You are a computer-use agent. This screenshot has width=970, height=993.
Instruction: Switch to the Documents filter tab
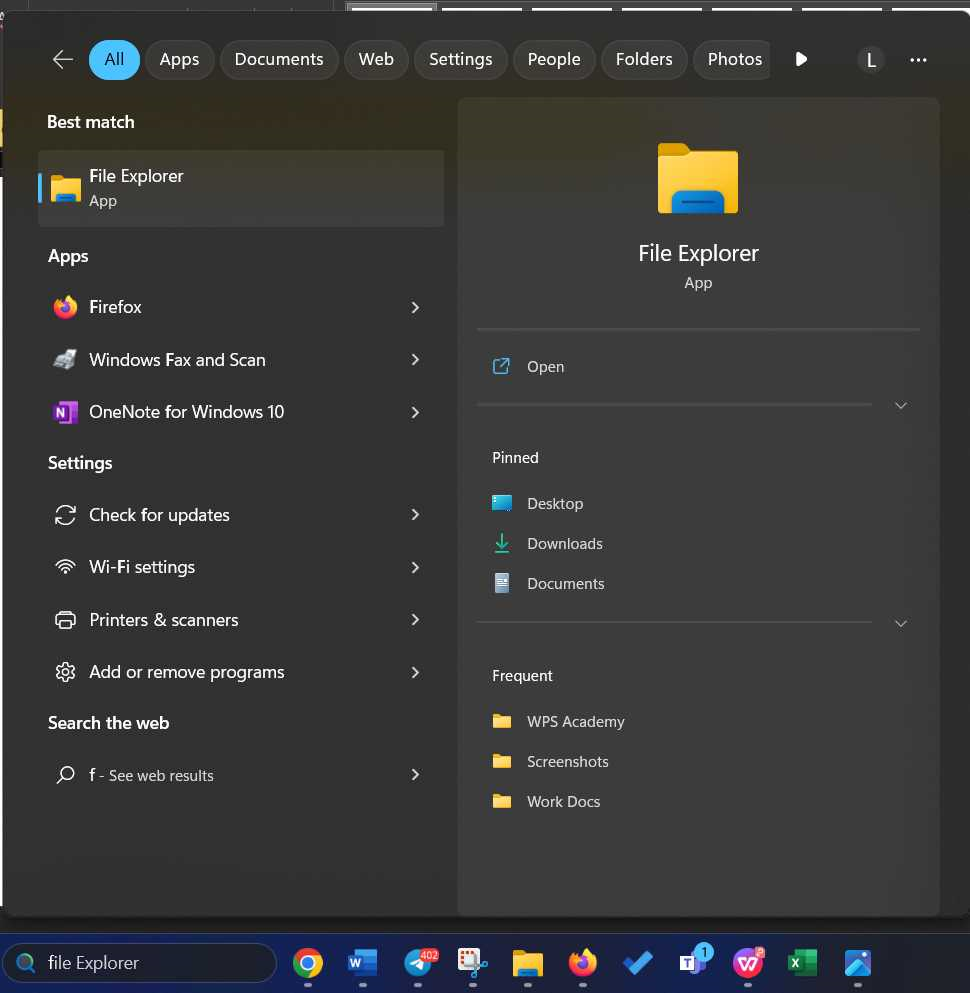point(279,59)
